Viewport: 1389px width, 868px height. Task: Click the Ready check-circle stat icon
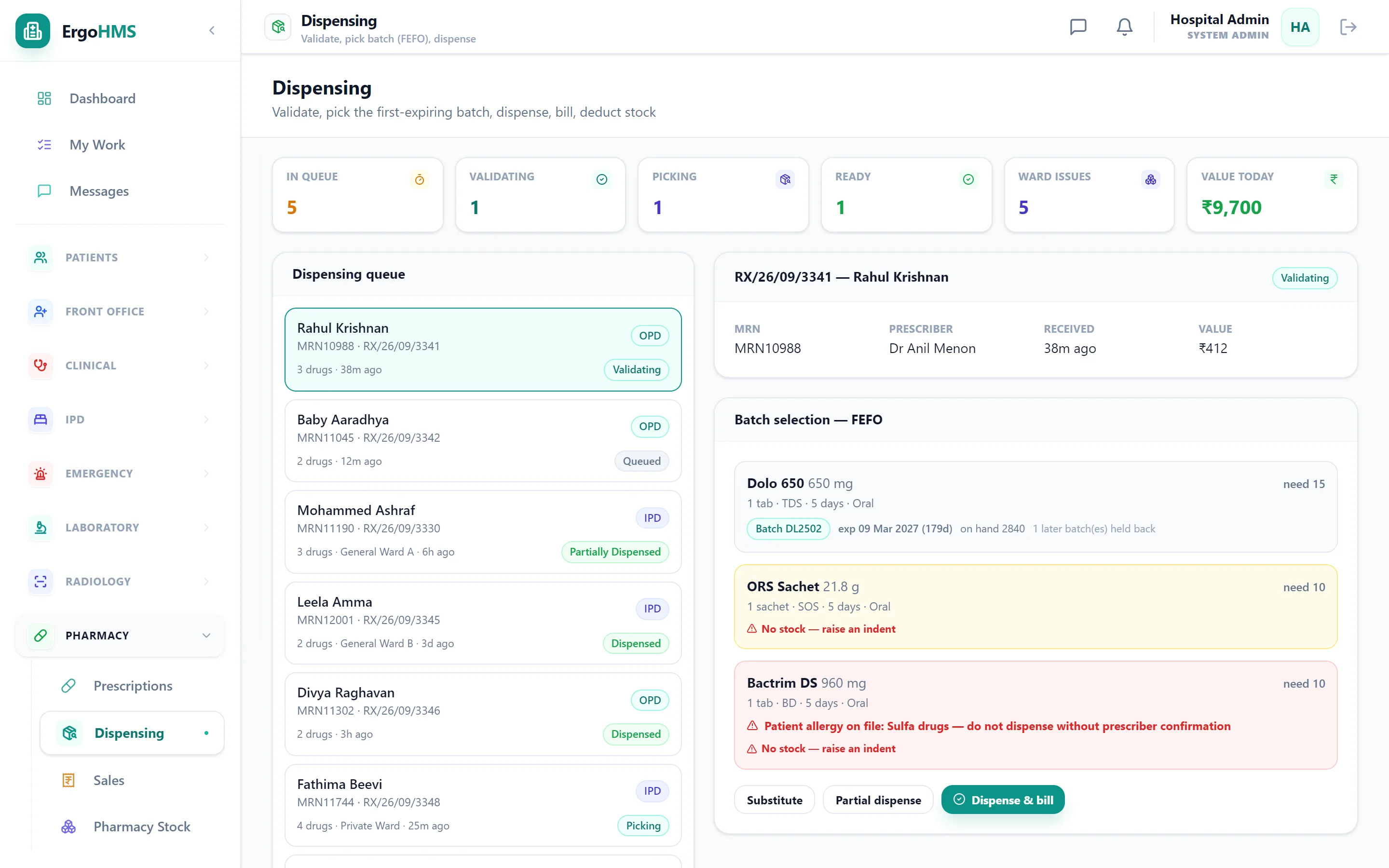968,180
